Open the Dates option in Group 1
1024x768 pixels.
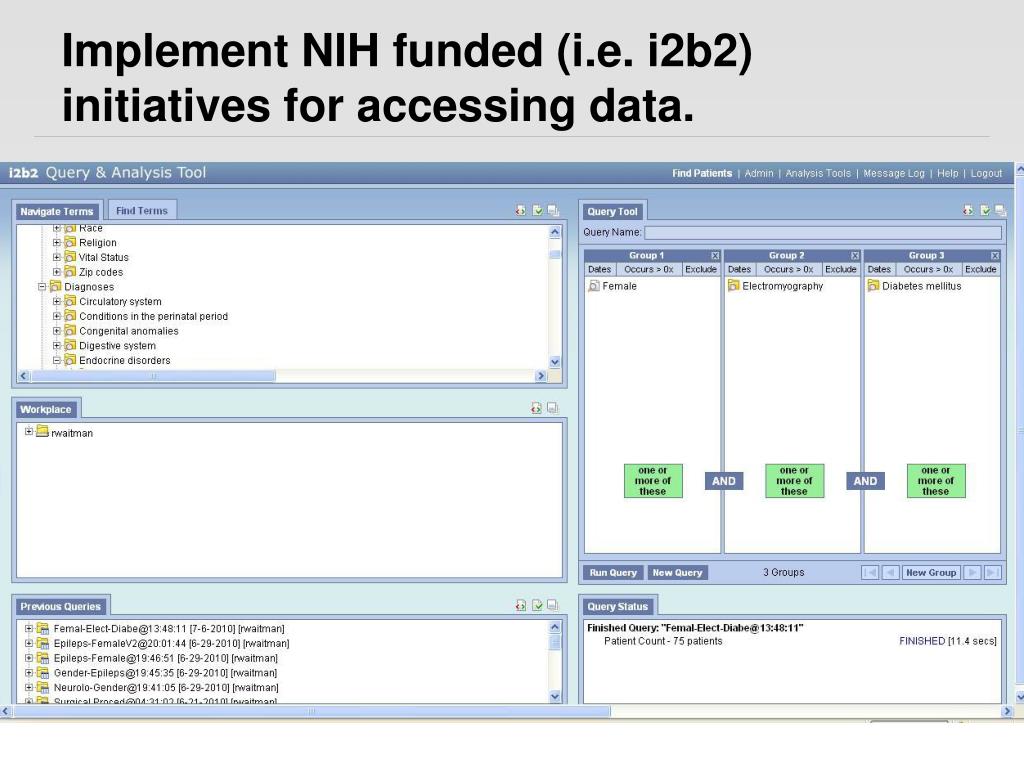coord(600,269)
